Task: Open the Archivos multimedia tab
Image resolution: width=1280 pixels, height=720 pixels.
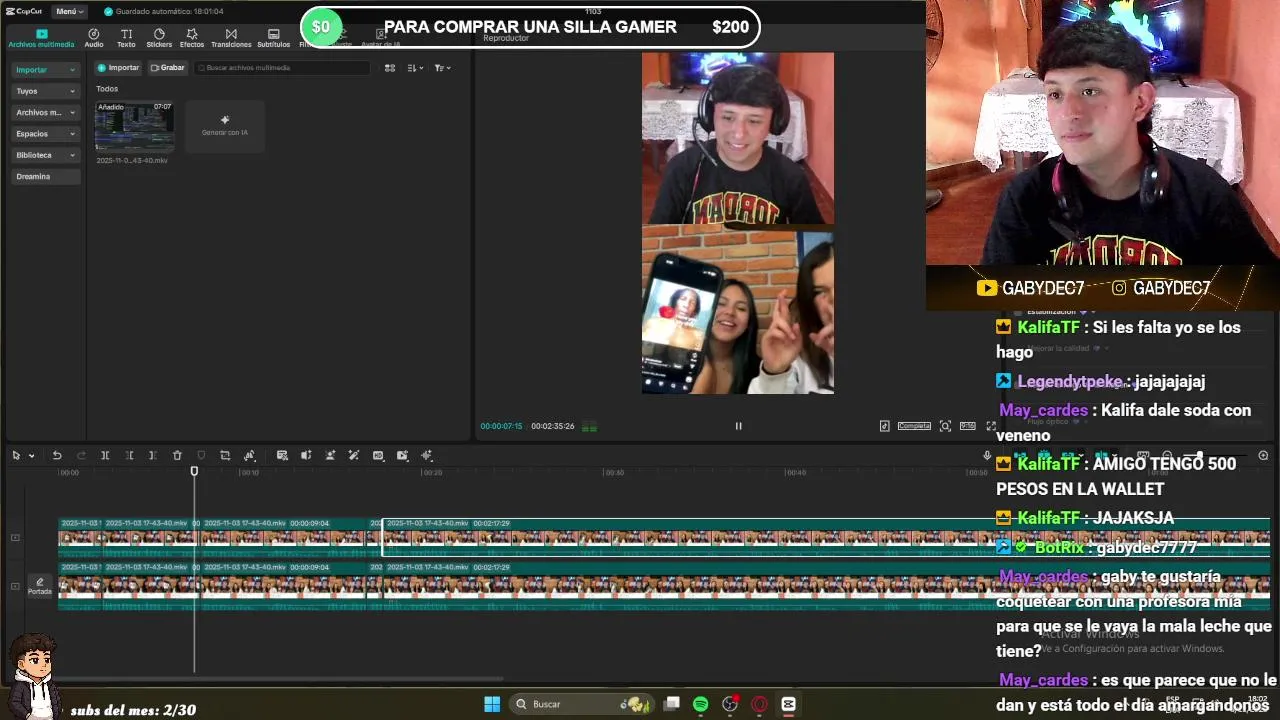Action: pos(41,38)
